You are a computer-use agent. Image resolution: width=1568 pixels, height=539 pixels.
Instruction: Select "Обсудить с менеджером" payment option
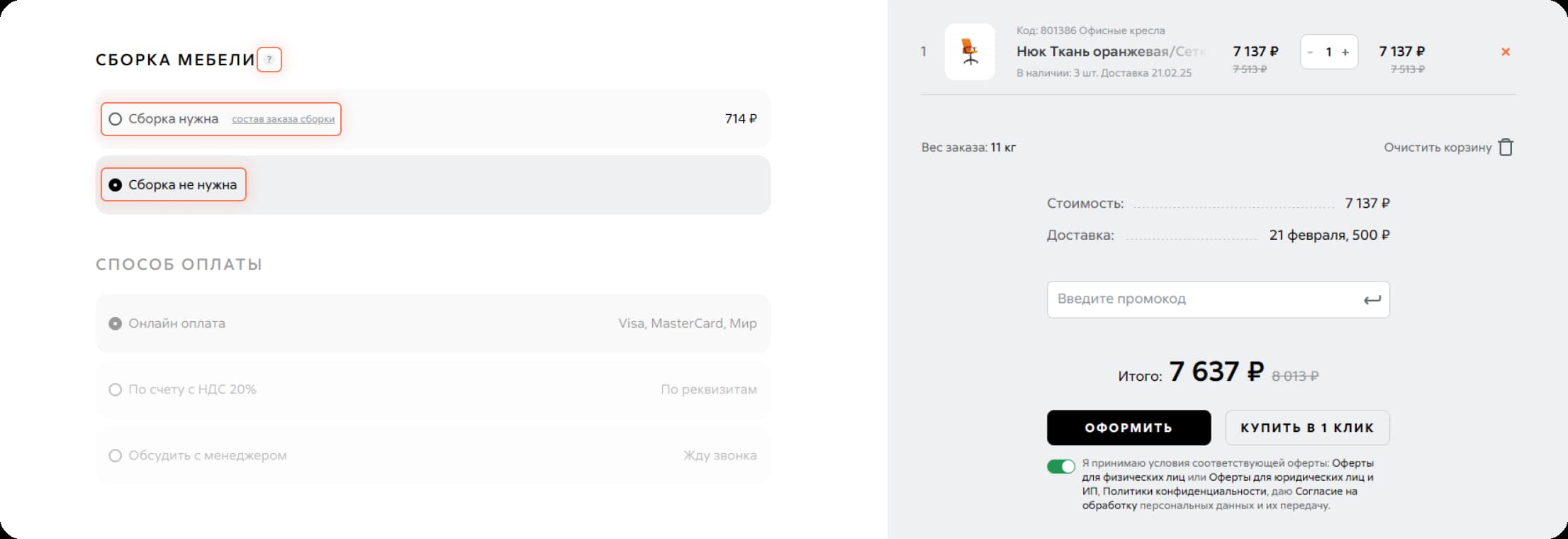pos(116,455)
